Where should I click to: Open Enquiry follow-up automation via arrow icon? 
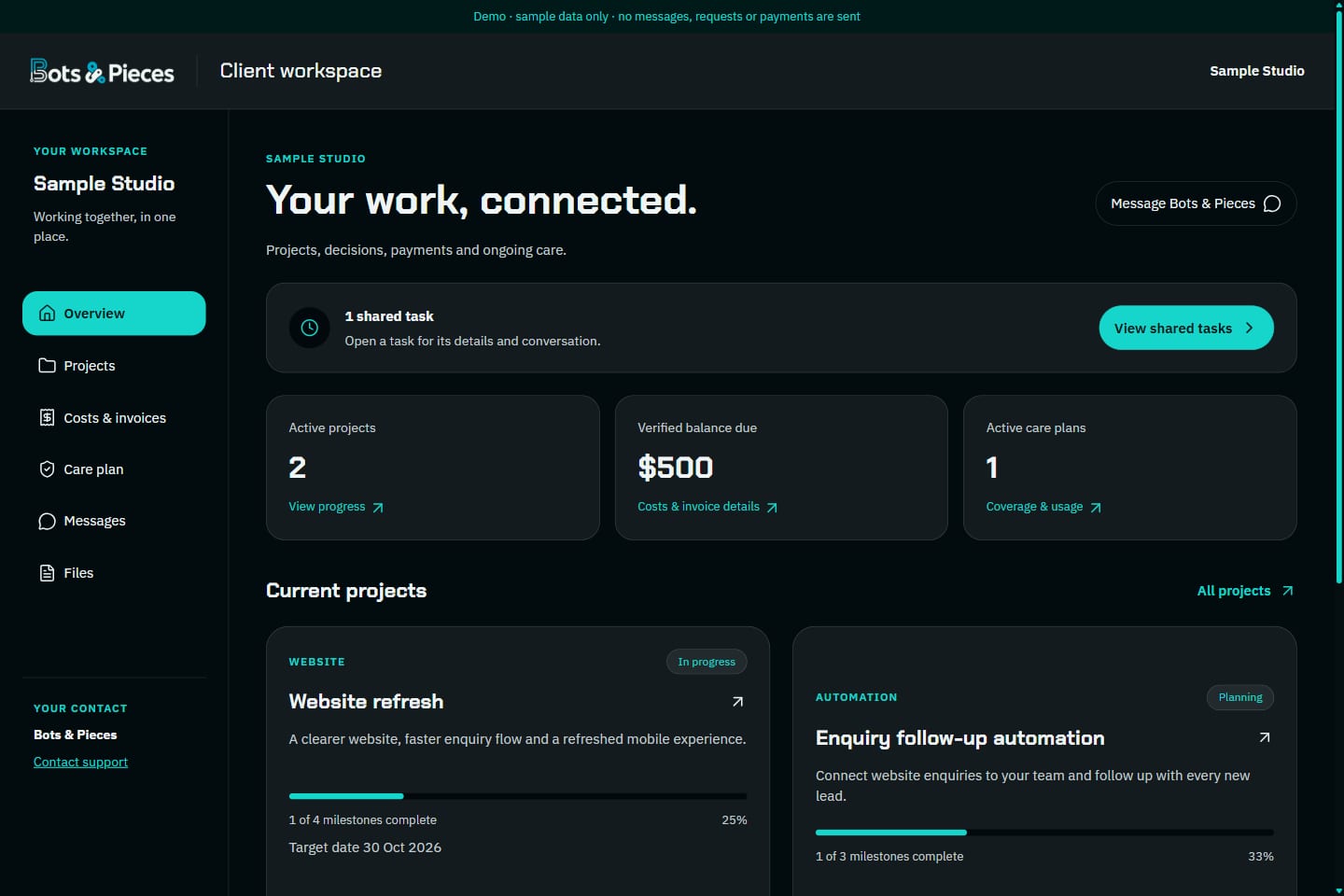coord(1265,737)
